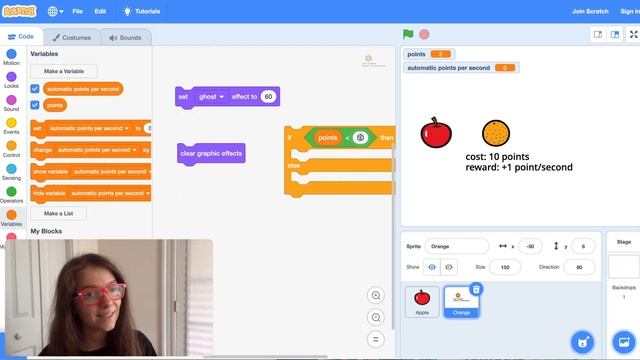Screen dimensions: 640x360
Task: Hide the sprite with crossed eye icon
Action: click(x=449, y=267)
